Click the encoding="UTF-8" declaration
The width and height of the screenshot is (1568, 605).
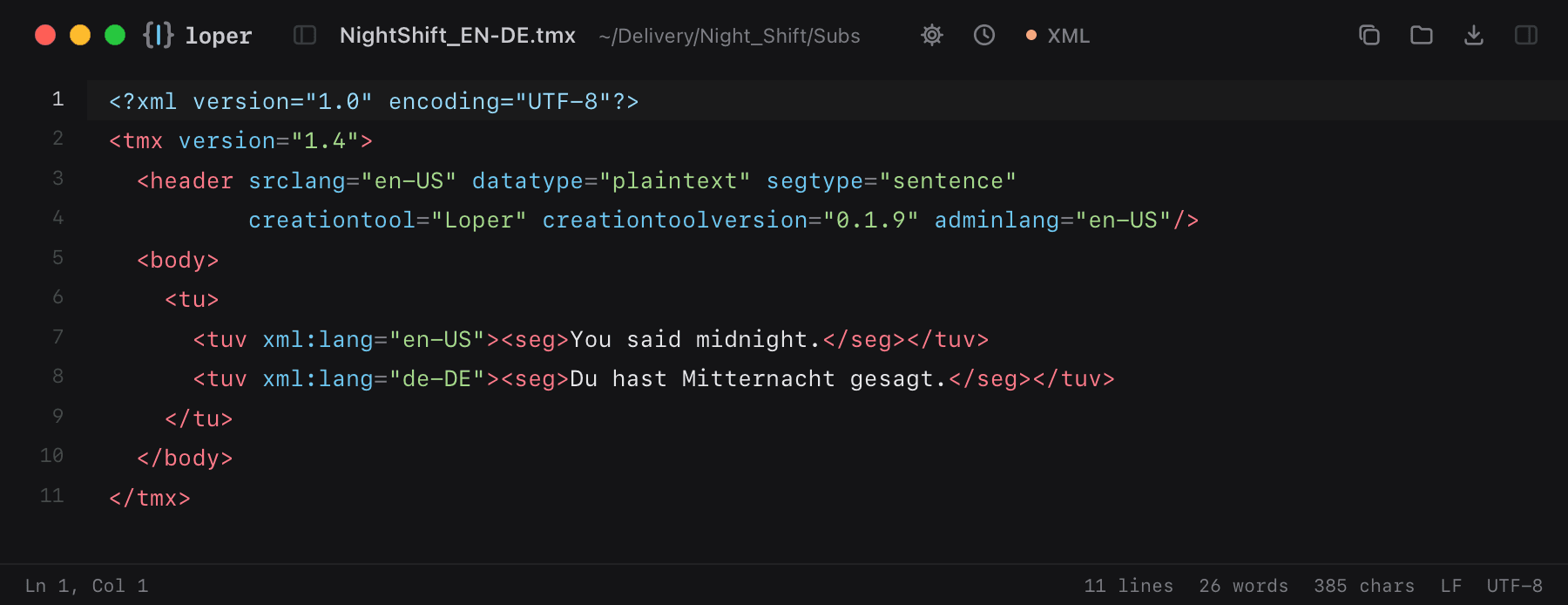pyautogui.click(x=500, y=101)
